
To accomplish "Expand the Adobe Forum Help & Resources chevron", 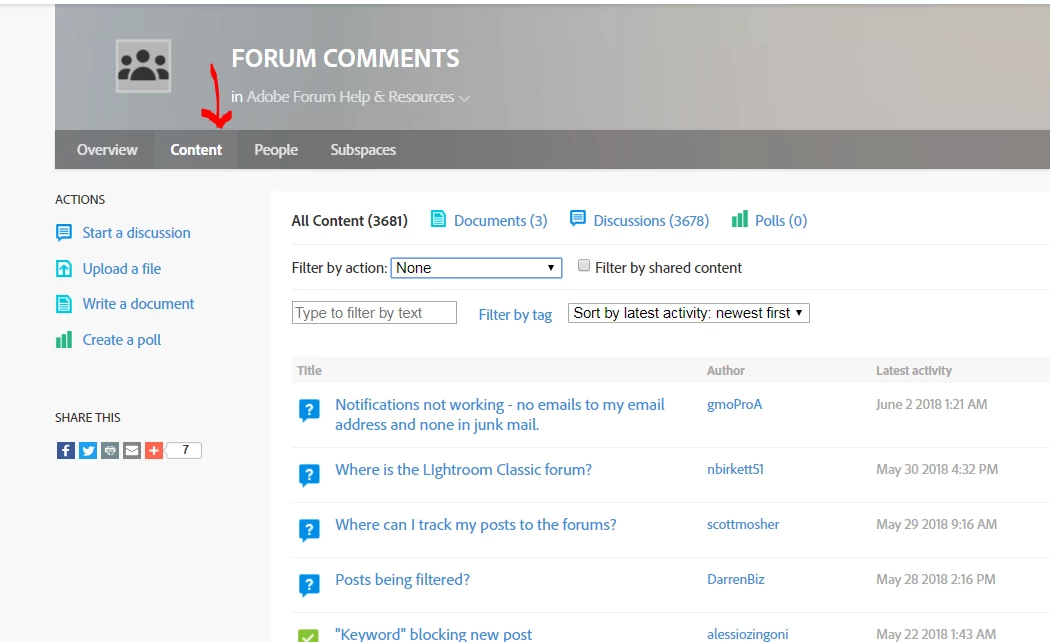I will (x=464, y=98).
